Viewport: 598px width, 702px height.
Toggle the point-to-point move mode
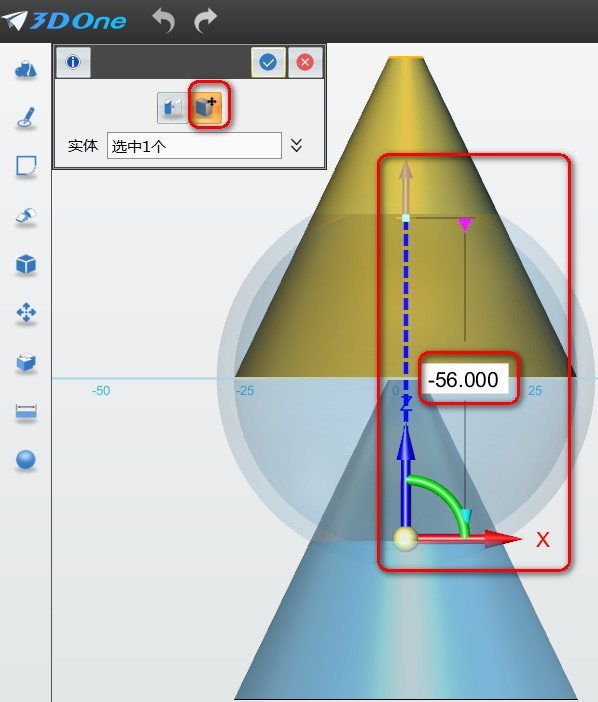172,107
